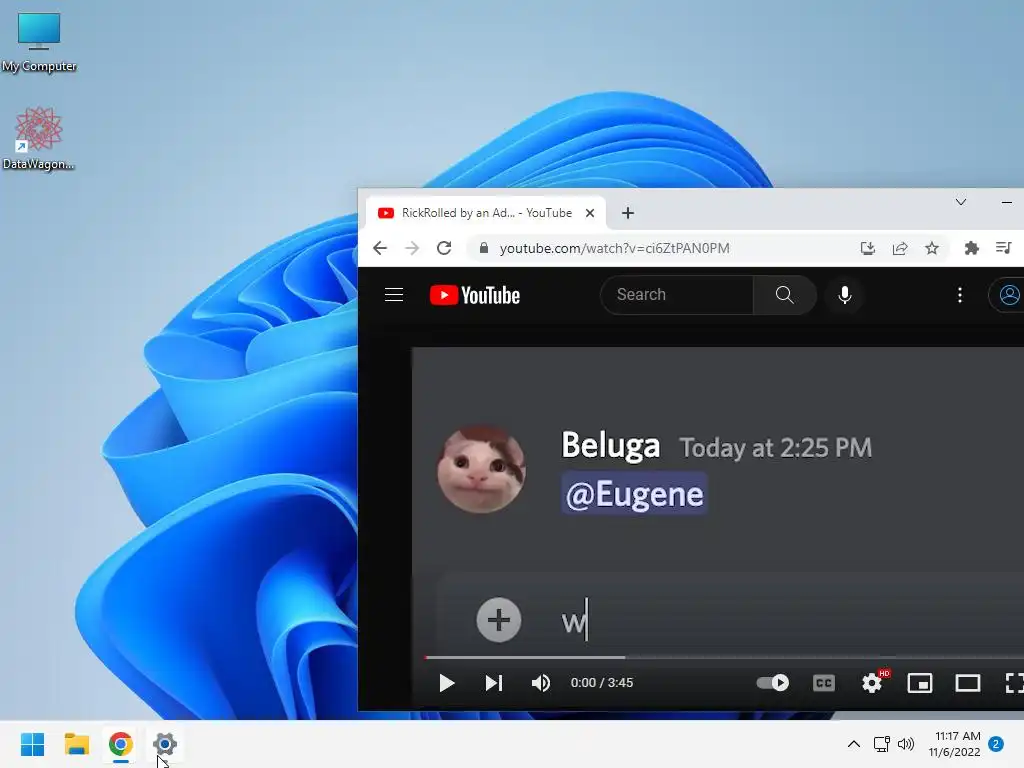1024x768 pixels.
Task: Go back in Chrome browser
Action: click(x=380, y=248)
